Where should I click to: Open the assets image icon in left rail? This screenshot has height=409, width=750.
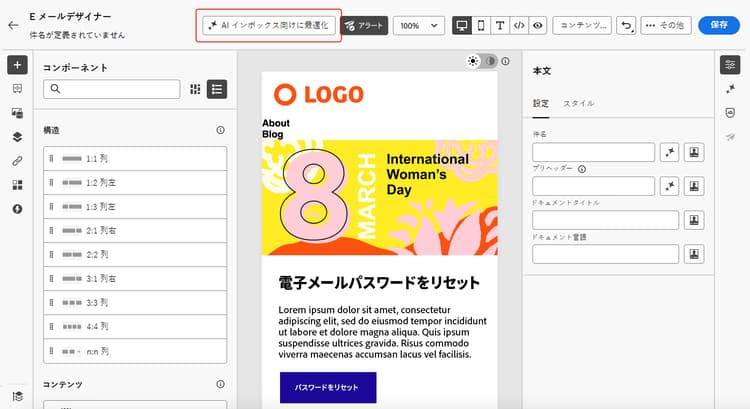click(17, 113)
